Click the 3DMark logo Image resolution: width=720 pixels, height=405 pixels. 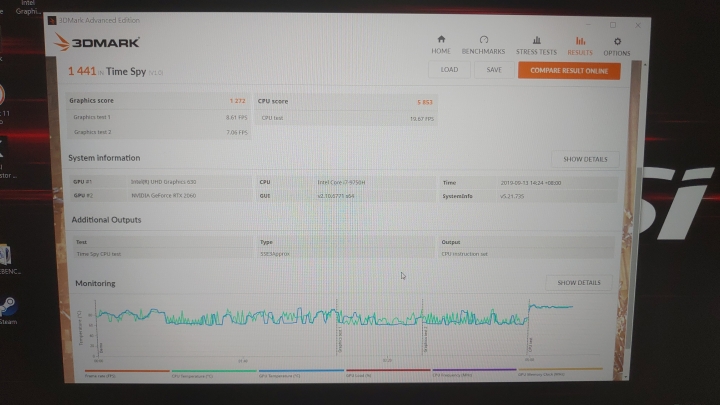coord(96,43)
